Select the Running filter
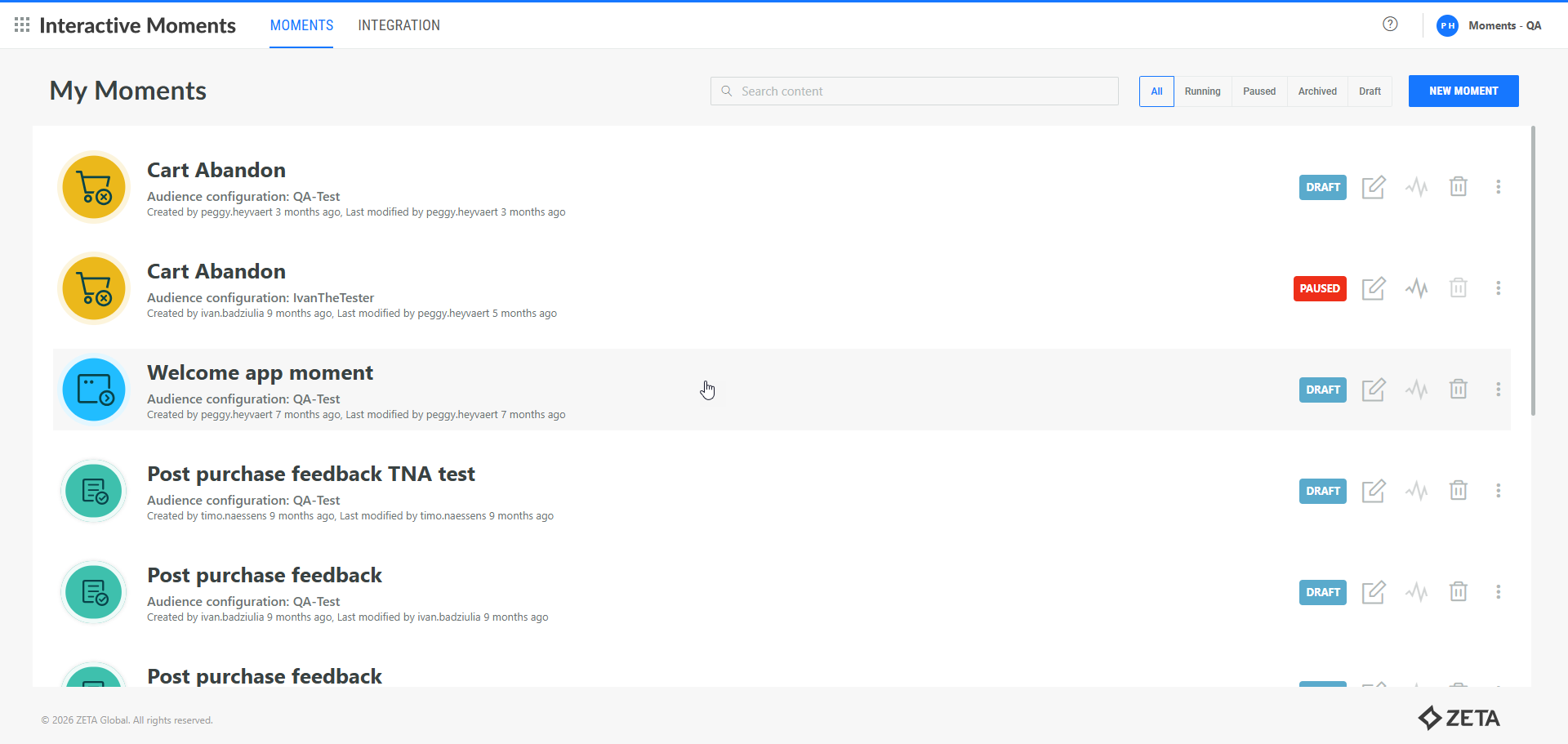The image size is (1568, 744). pos(1202,91)
